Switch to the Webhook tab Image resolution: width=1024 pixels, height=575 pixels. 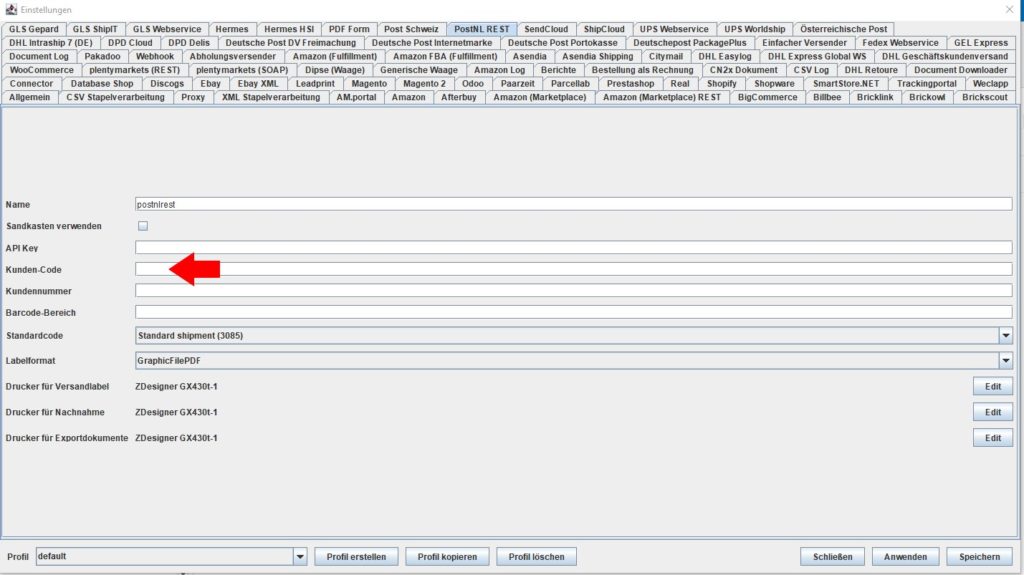(155, 56)
